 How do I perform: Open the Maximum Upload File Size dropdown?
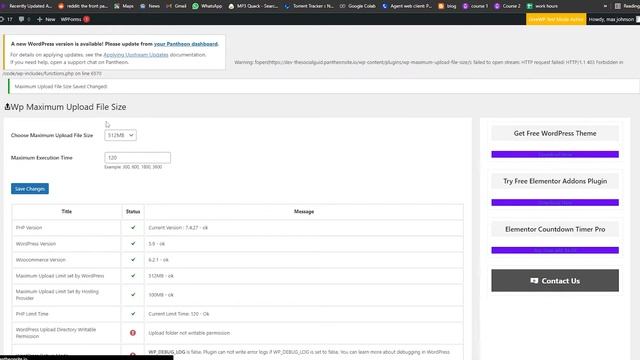coord(120,135)
